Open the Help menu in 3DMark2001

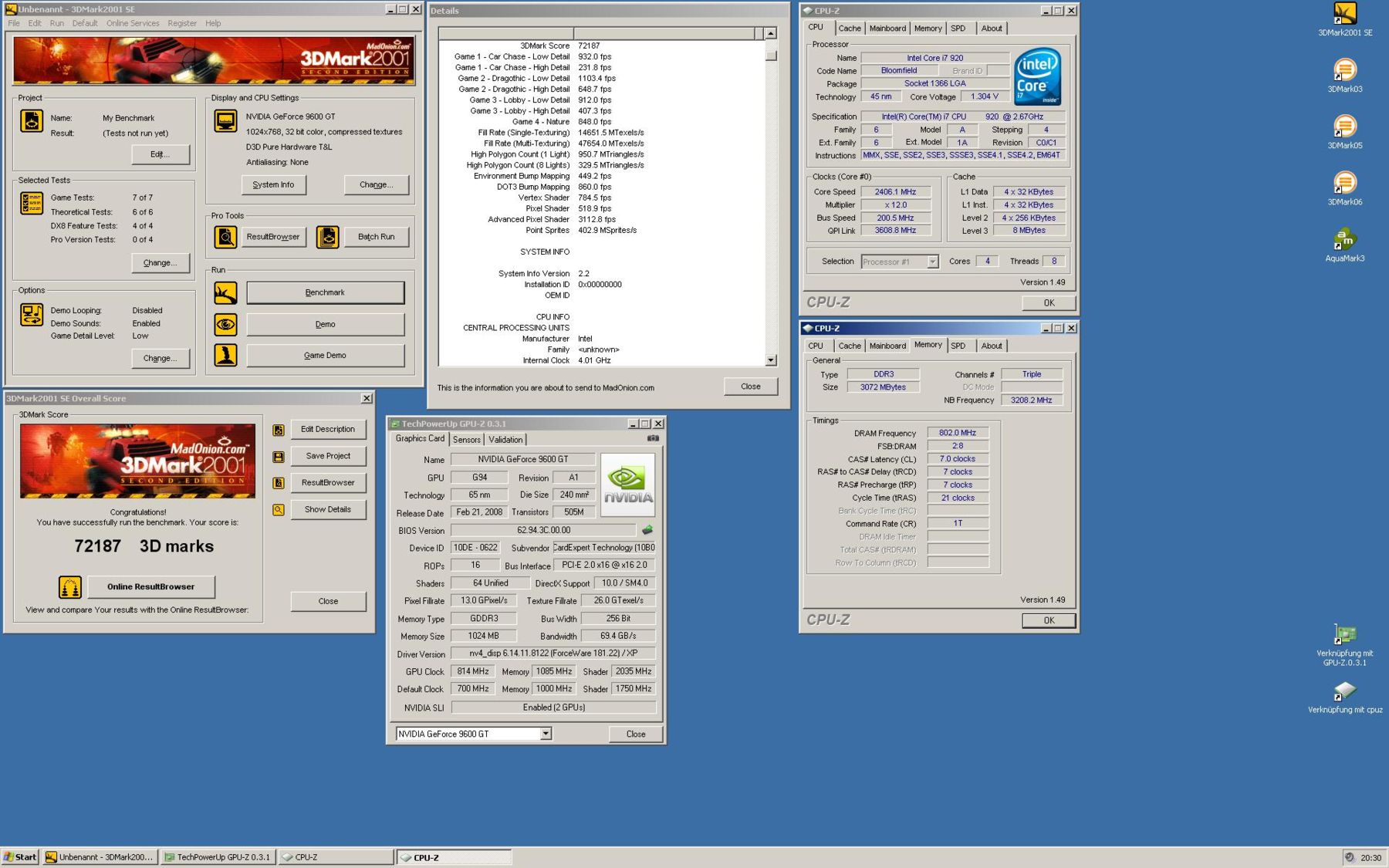[213, 23]
